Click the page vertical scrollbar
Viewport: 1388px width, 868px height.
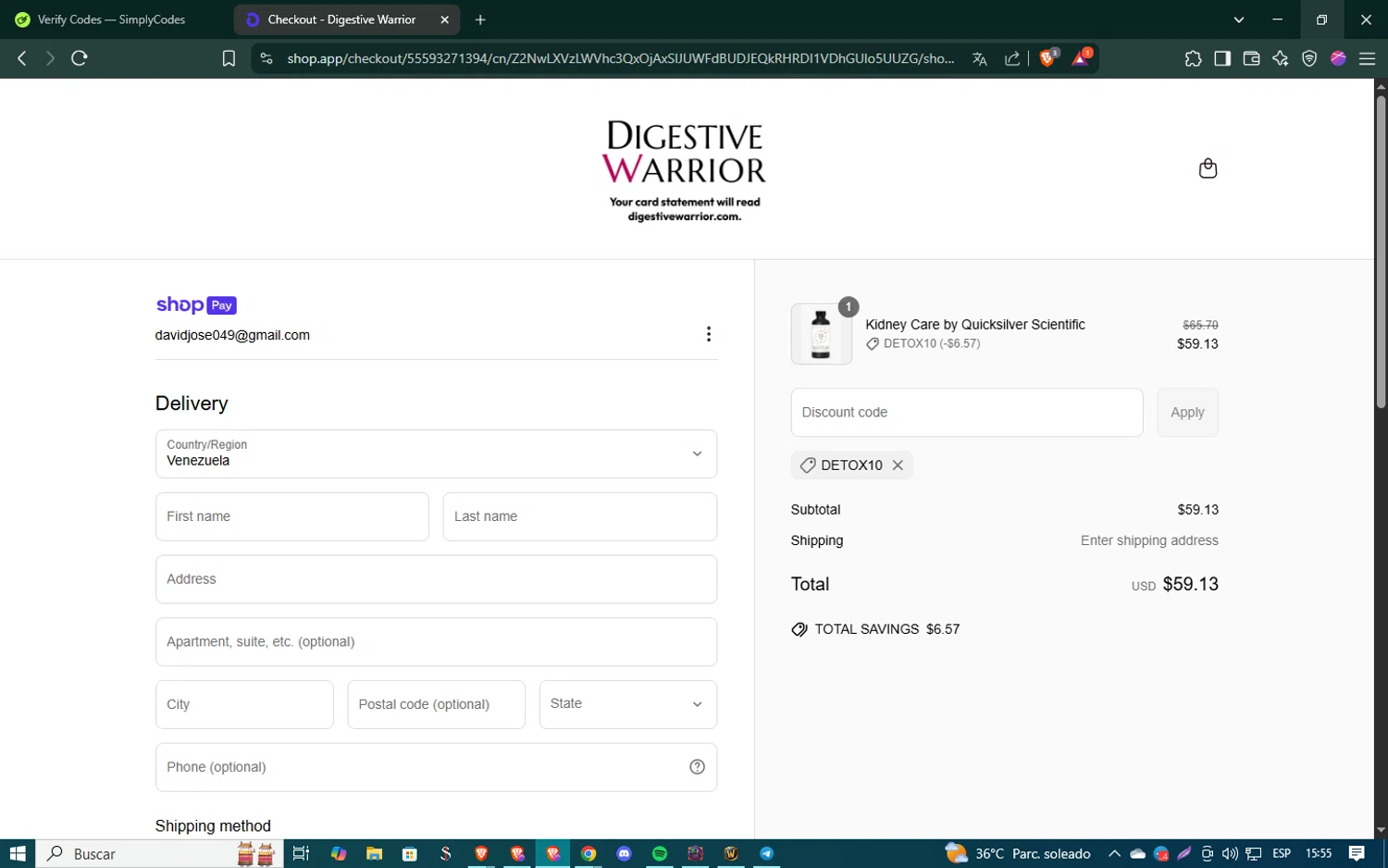click(x=1381, y=252)
